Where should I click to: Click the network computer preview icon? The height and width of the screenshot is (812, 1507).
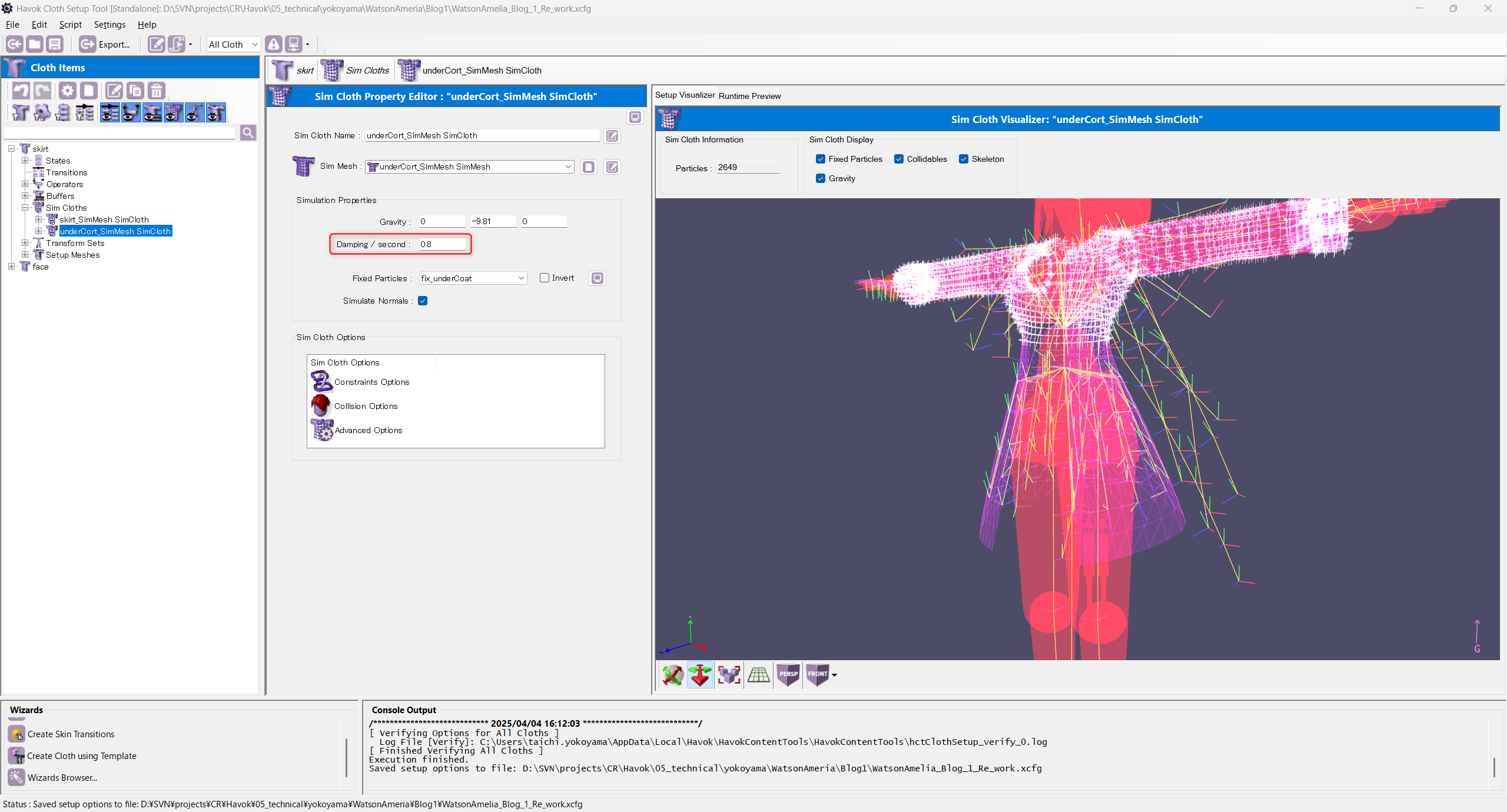pos(293,44)
